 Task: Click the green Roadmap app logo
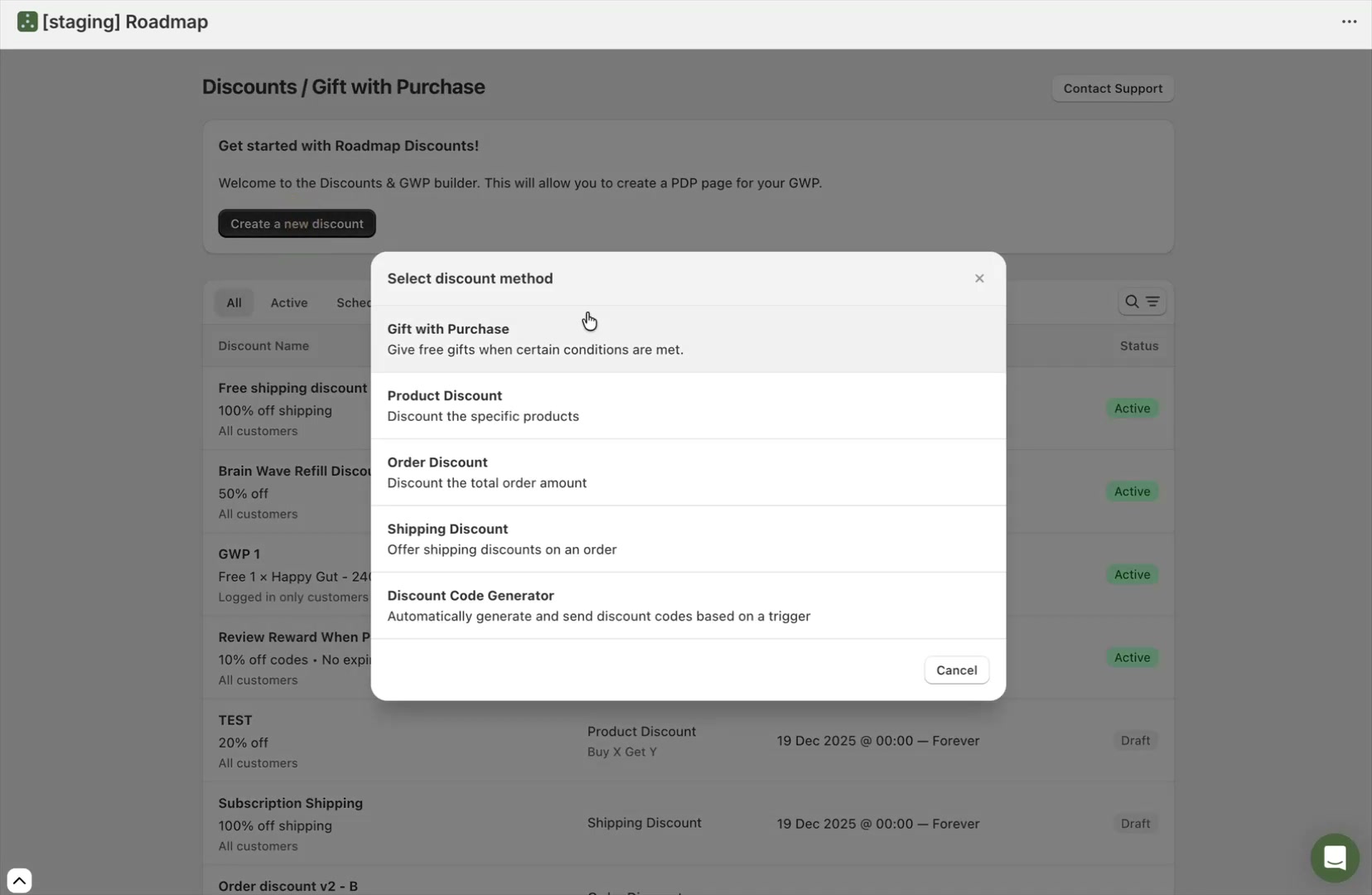coord(27,22)
